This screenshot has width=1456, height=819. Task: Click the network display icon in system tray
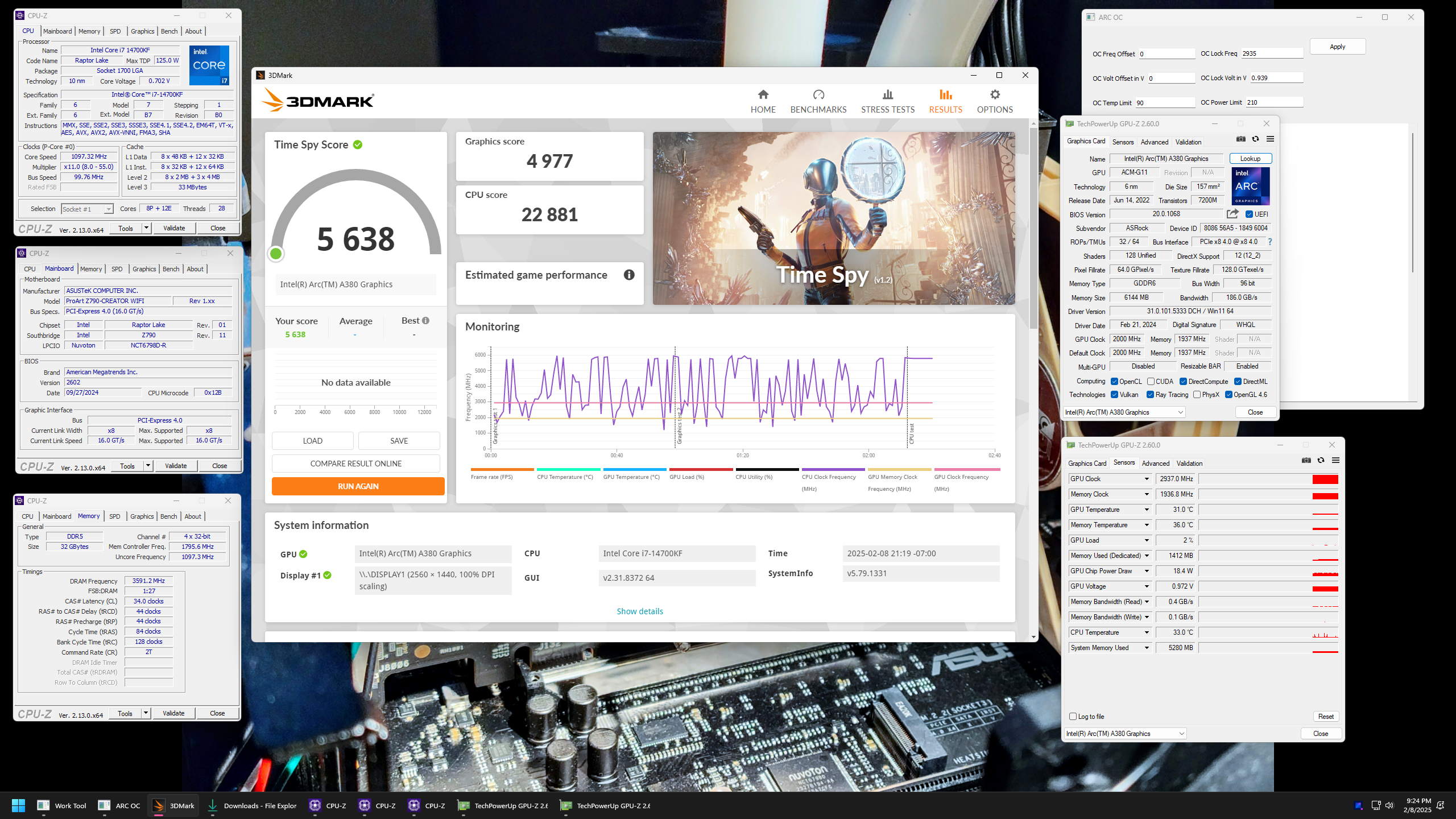click(x=1376, y=805)
